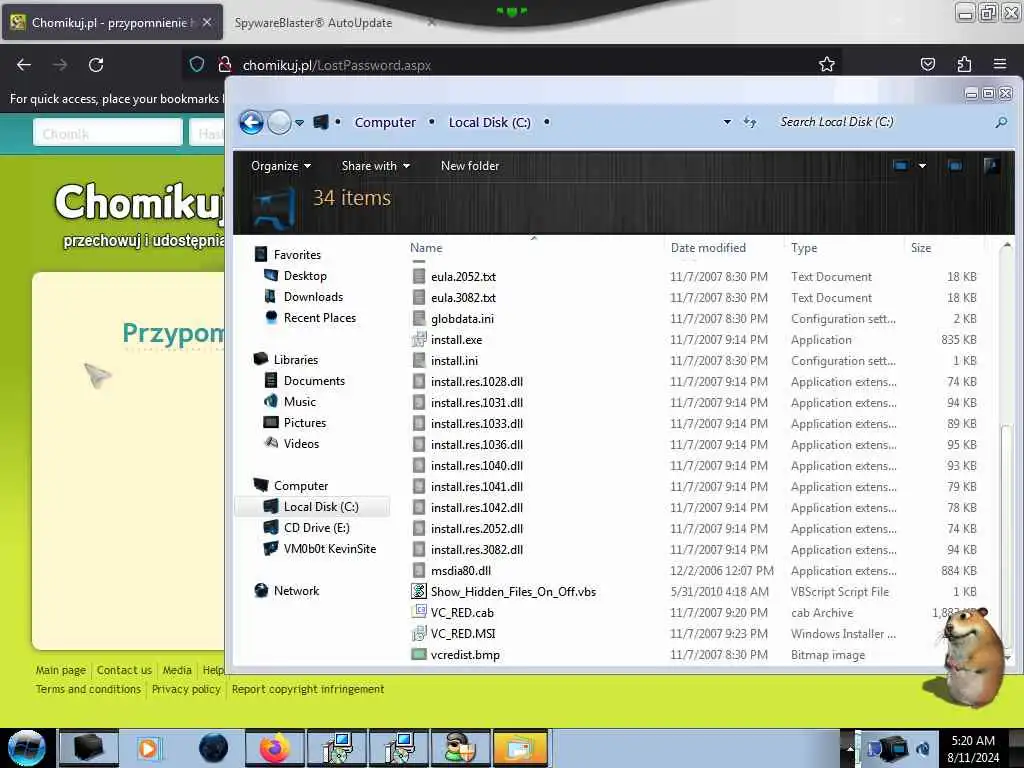The width and height of the screenshot is (1024, 768).
Task: Open the Privacy policy link
Action: coord(186,689)
